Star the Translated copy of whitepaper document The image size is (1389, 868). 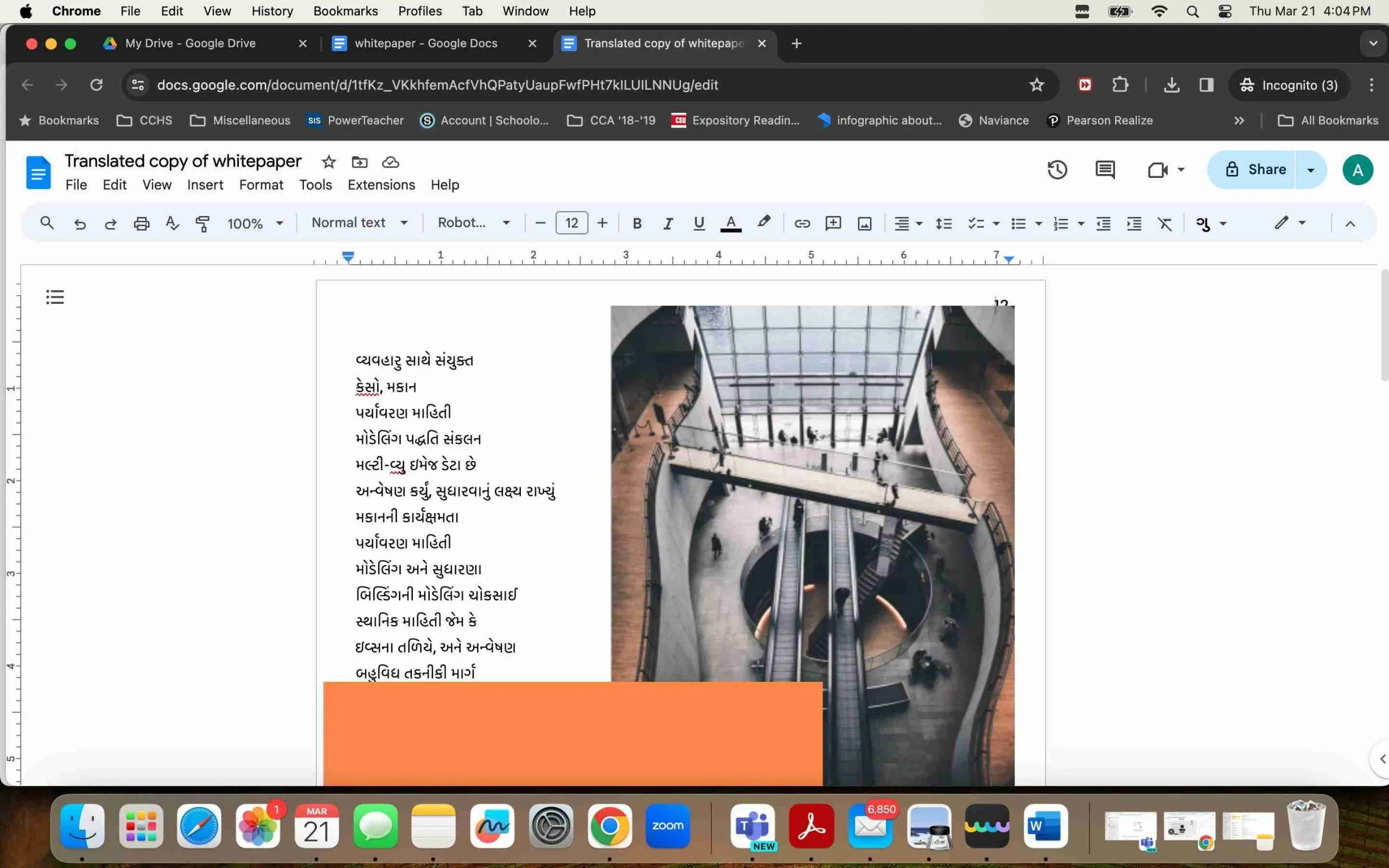coord(328,162)
